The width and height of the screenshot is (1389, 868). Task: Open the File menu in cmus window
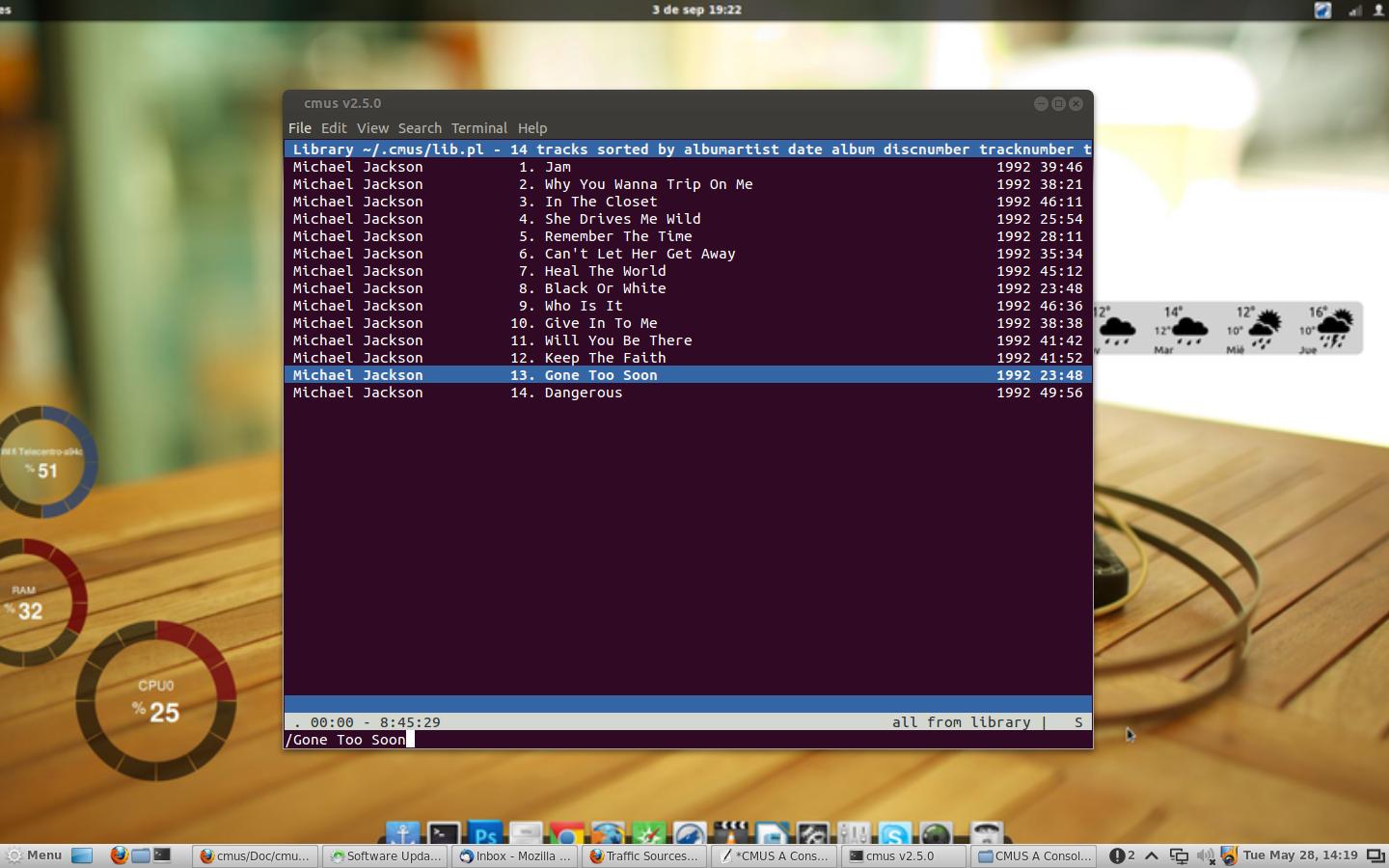point(299,128)
